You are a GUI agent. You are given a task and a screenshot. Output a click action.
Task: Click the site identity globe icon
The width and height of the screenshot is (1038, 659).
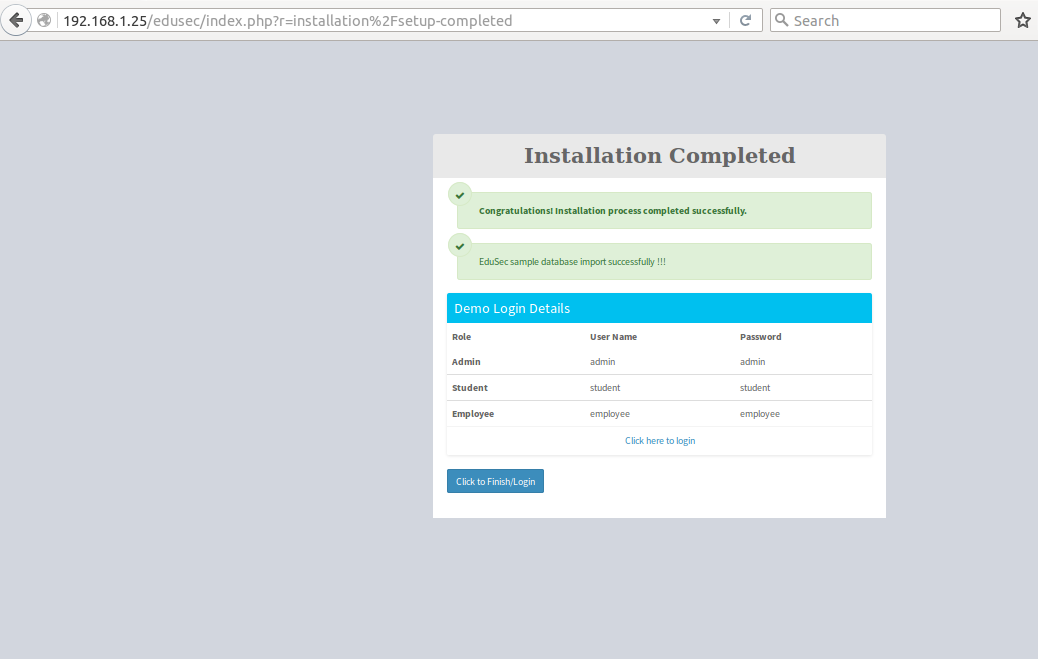(44, 21)
